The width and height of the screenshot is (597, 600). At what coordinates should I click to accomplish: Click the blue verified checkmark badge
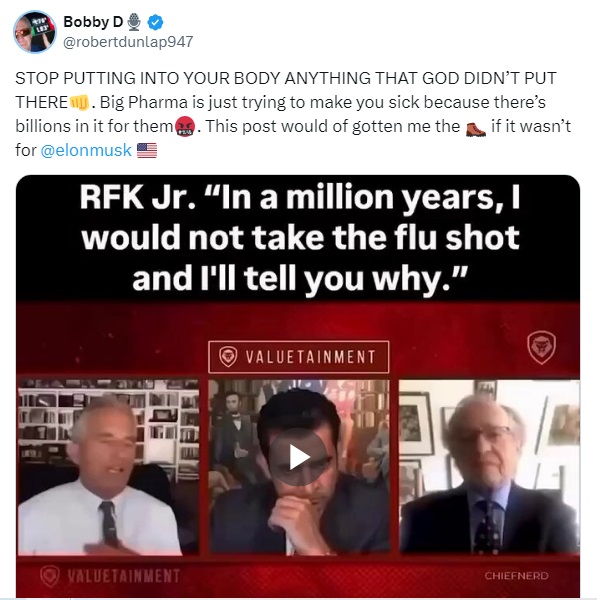(x=155, y=22)
